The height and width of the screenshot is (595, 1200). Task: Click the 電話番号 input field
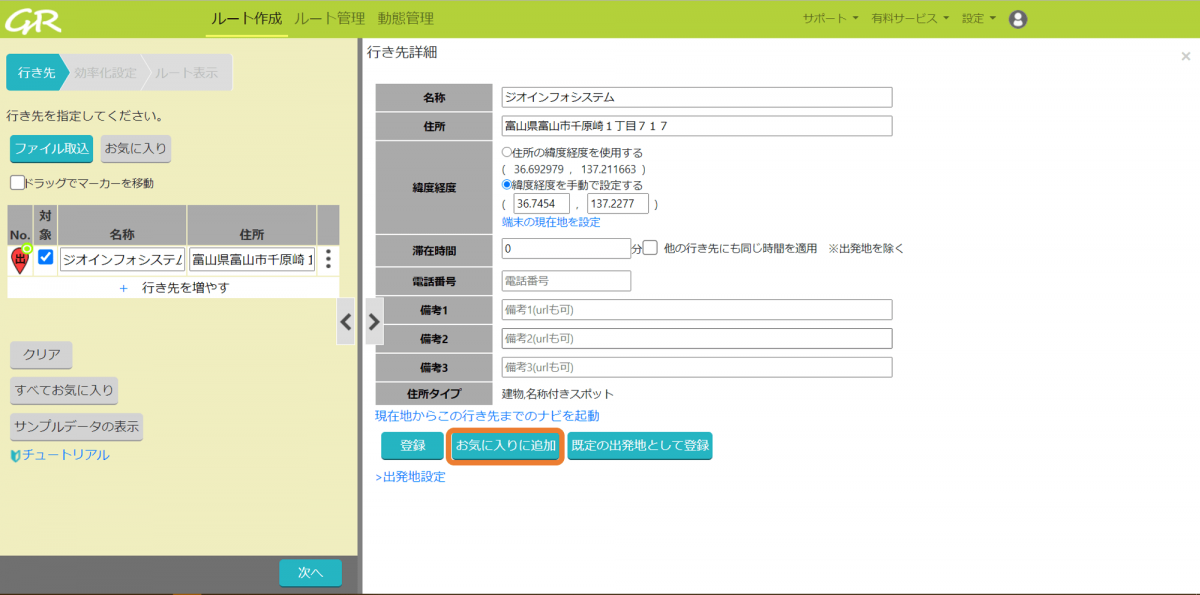566,281
